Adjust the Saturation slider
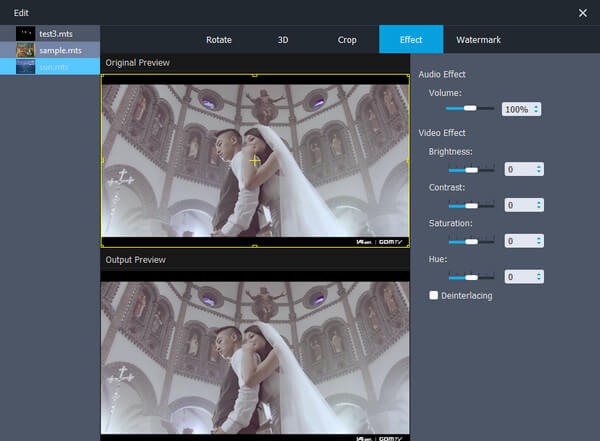 pos(471,242)
